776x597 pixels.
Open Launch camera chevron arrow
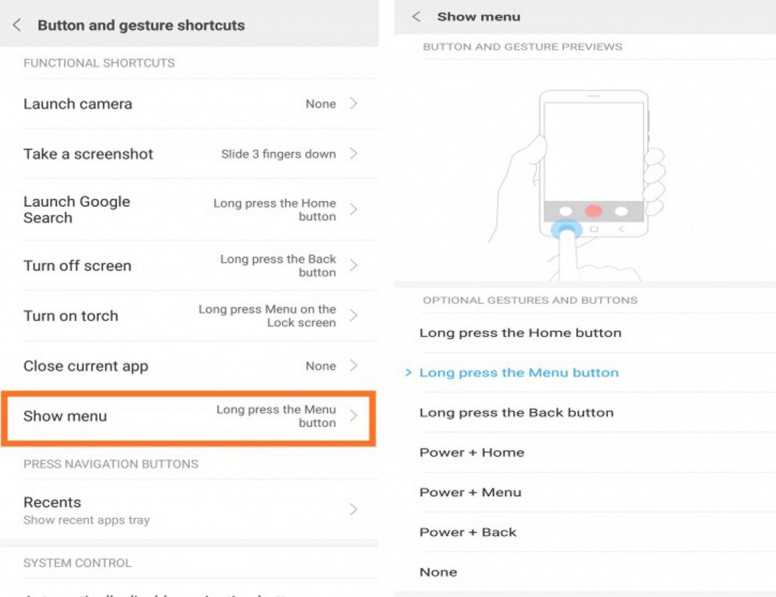pos(353,103)
